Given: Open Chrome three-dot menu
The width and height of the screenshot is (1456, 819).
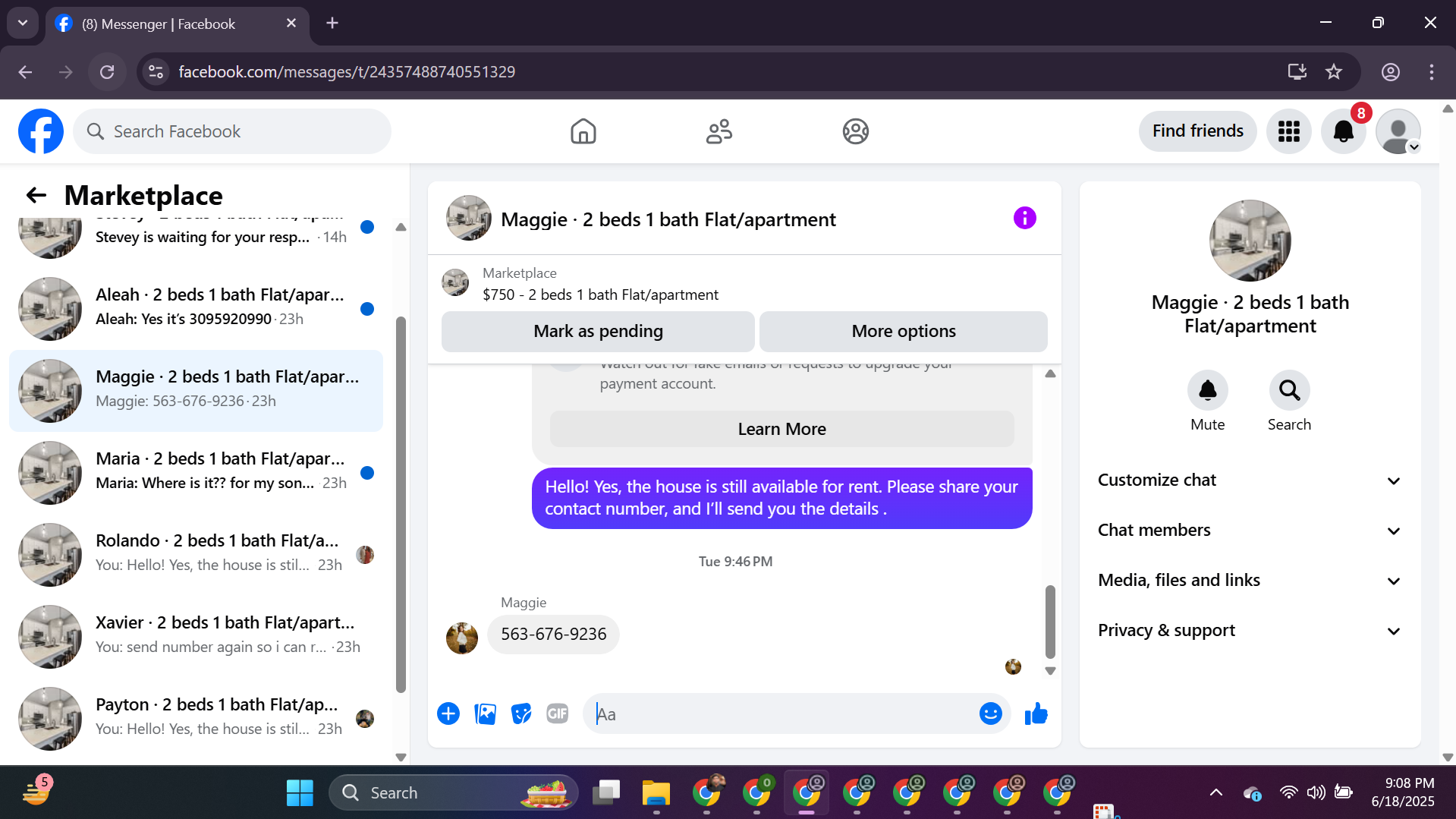Looking at the screenshot, I should coord(1431,71).
